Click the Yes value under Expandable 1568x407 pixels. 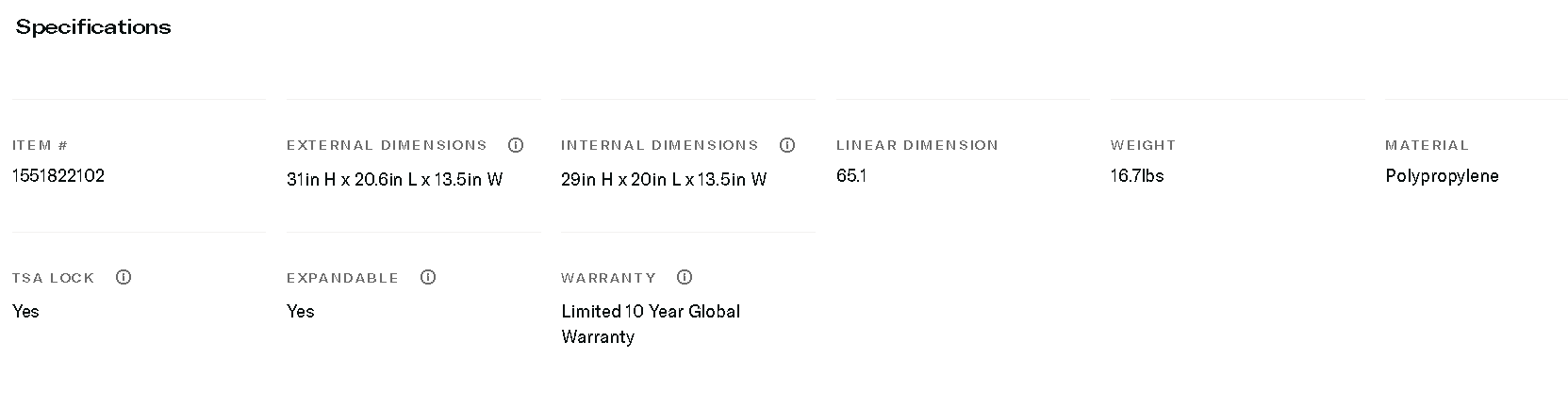(x=301, y=311)
